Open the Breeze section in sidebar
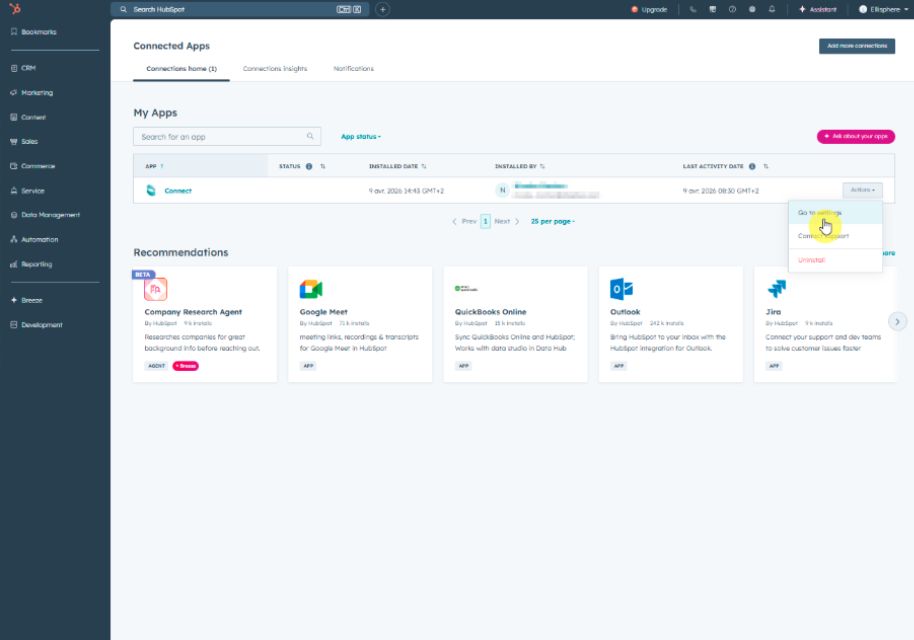This screenshot has width=914, height=640. 30,300
